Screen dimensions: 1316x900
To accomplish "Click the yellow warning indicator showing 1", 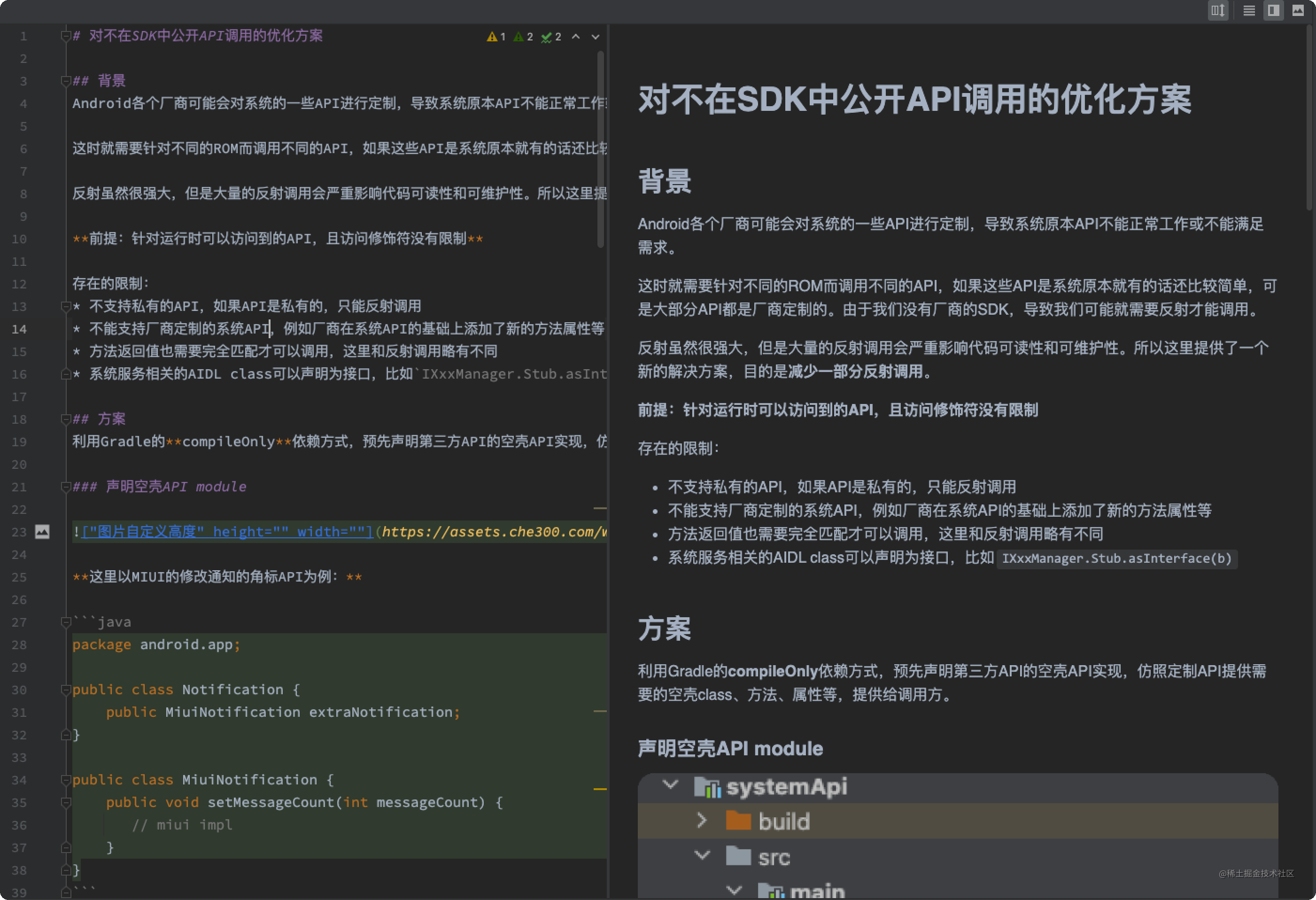I will (495, 36).
